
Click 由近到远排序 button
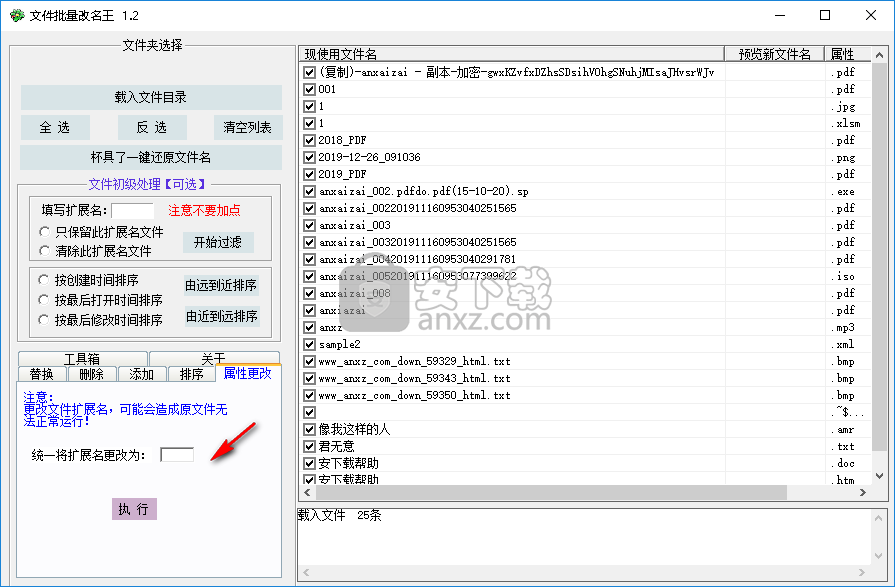pos(222,316)
